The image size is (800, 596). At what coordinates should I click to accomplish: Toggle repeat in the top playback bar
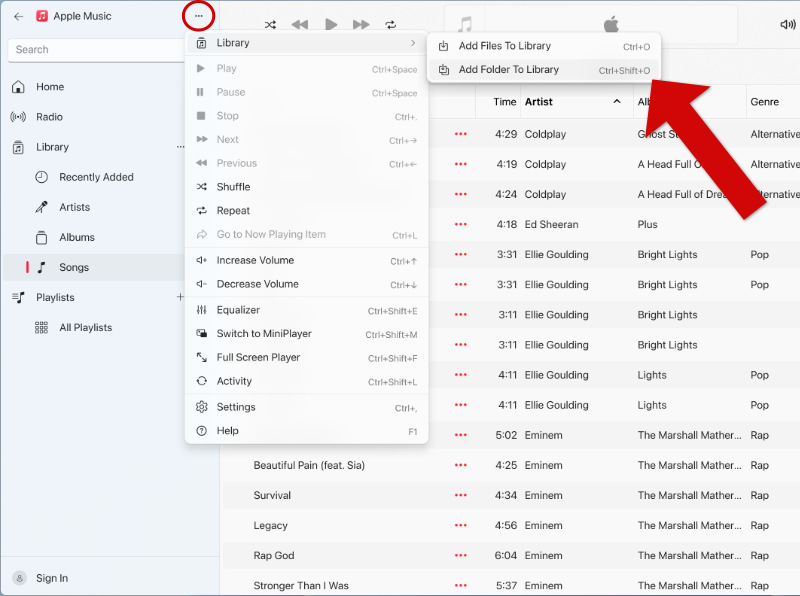coord(390,24)
